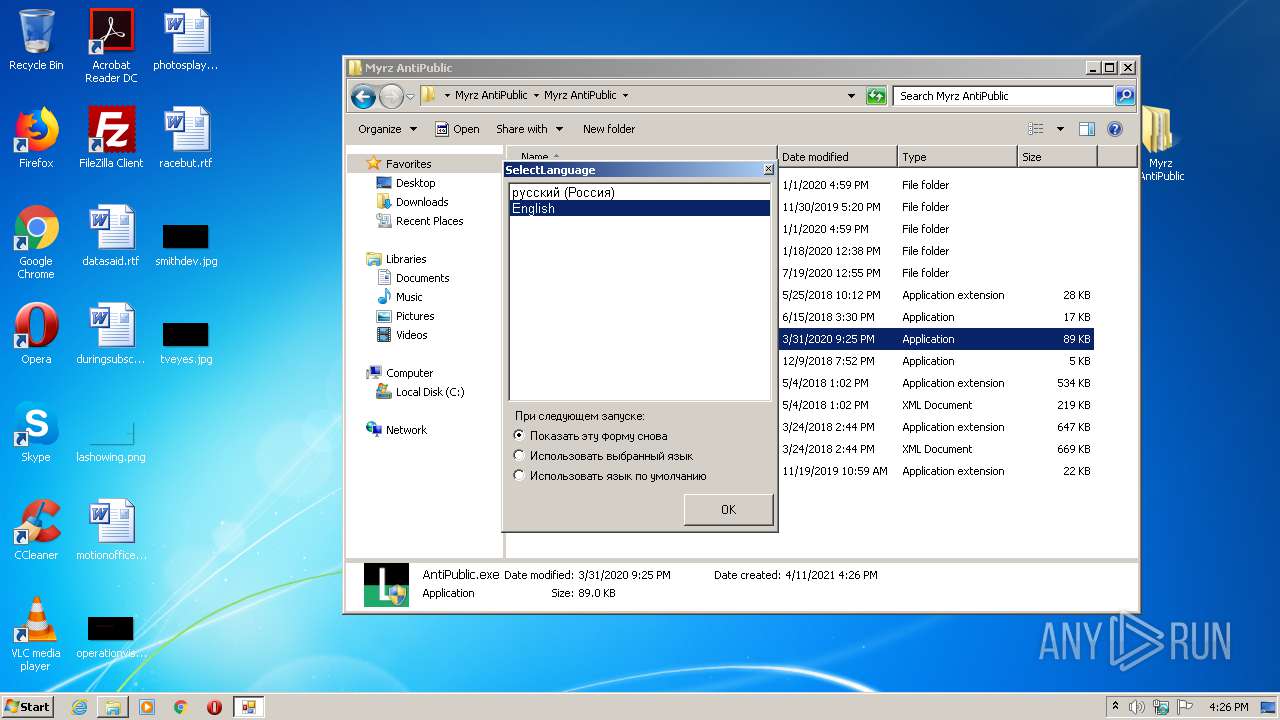This screenshot has width=1280, height=720.
Task: Open photosplay document on desktop
Action: pos(185,40)
